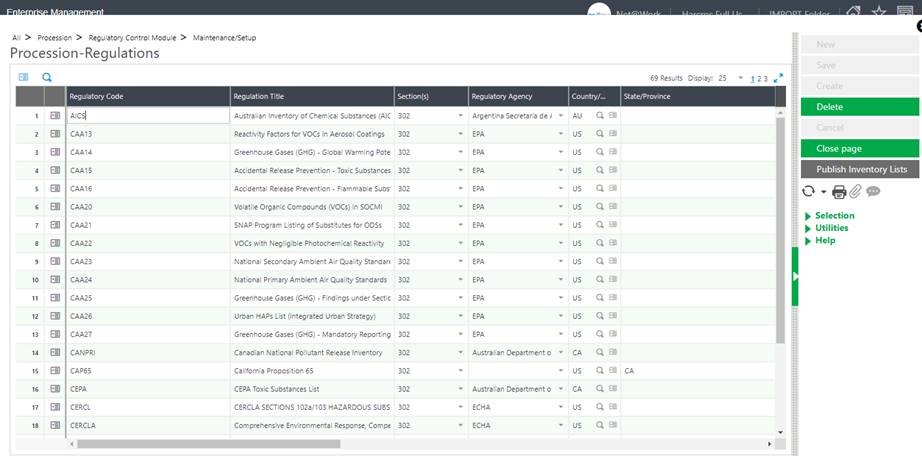Click Regulatory Control Module in breadcrumb
Screen dimensions: 922x456
(135, 37)
